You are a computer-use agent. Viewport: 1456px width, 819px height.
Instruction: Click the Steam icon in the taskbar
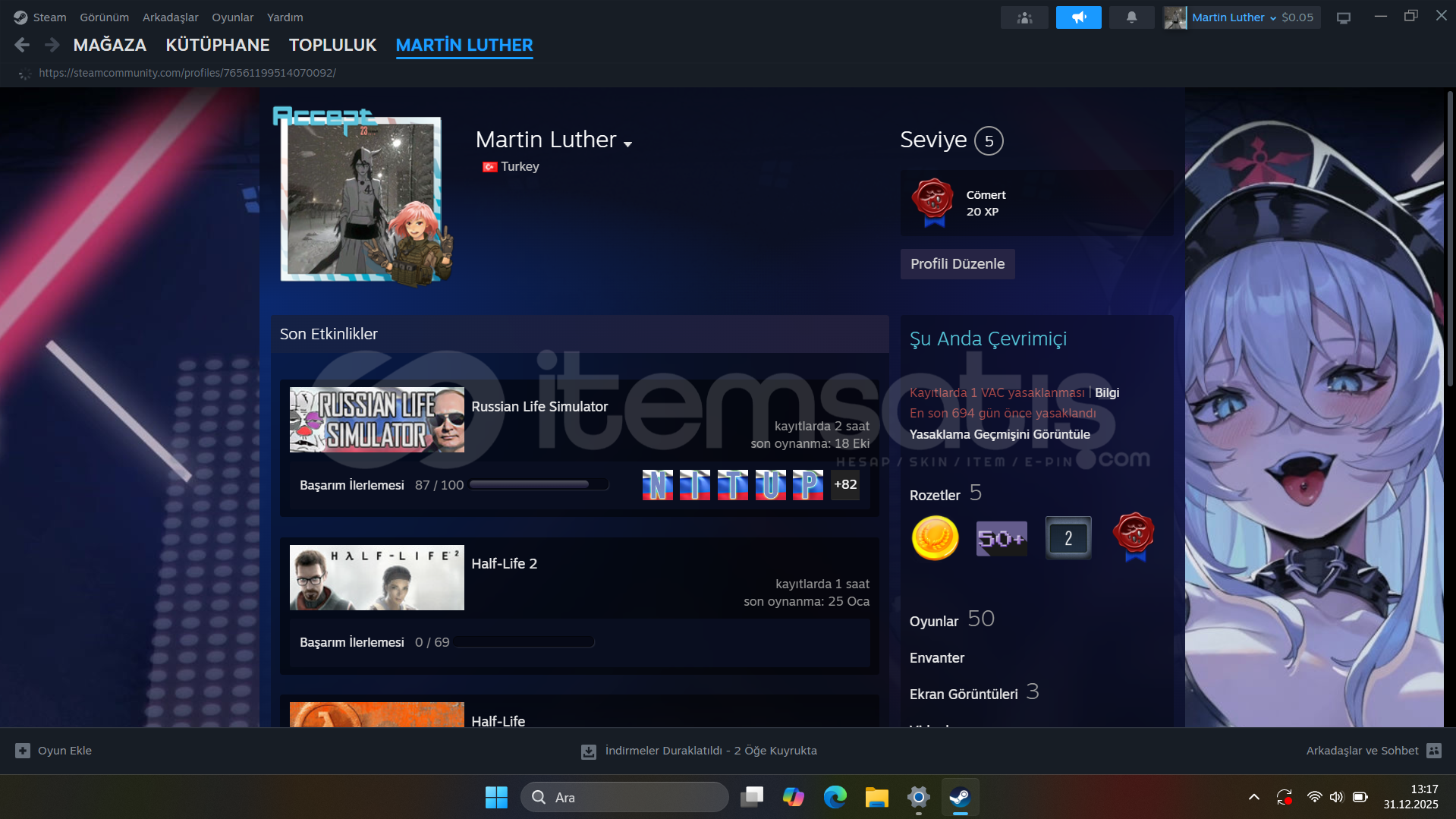(x=960, y=798)
